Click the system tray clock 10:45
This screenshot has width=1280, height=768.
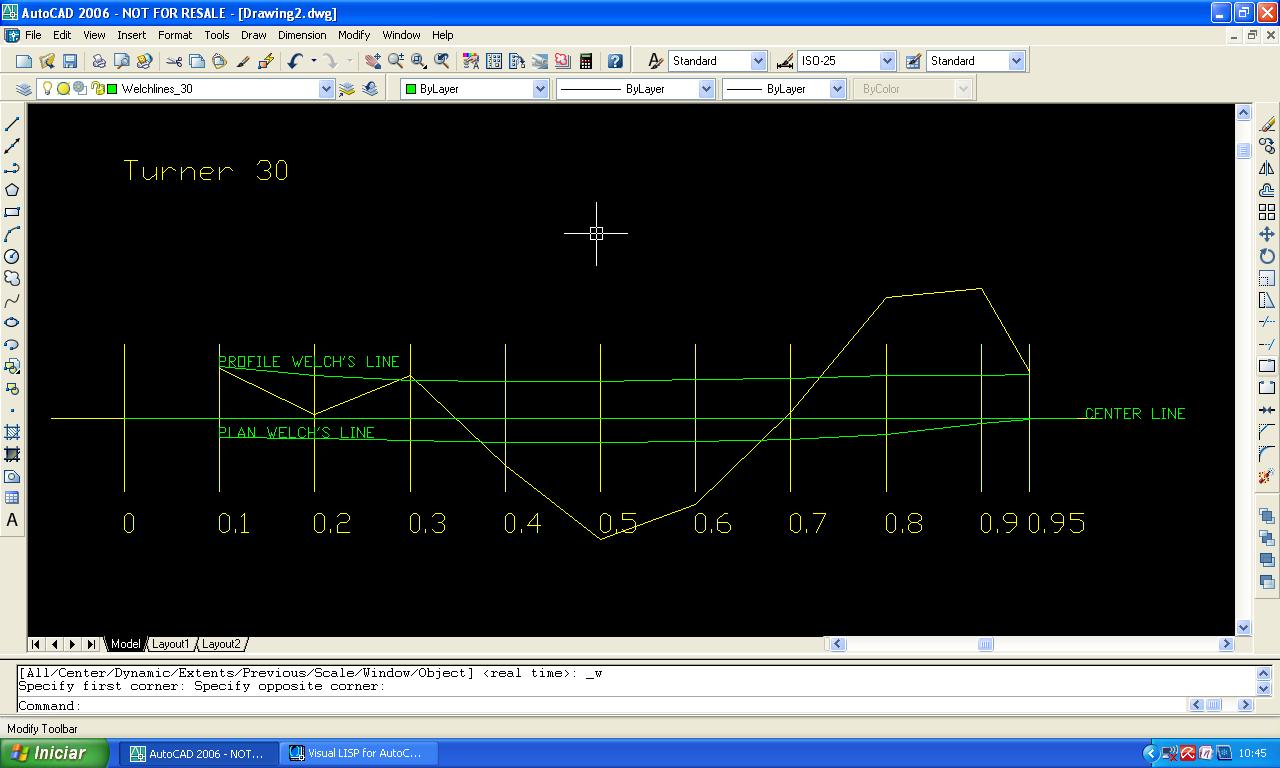point(1252,753)
